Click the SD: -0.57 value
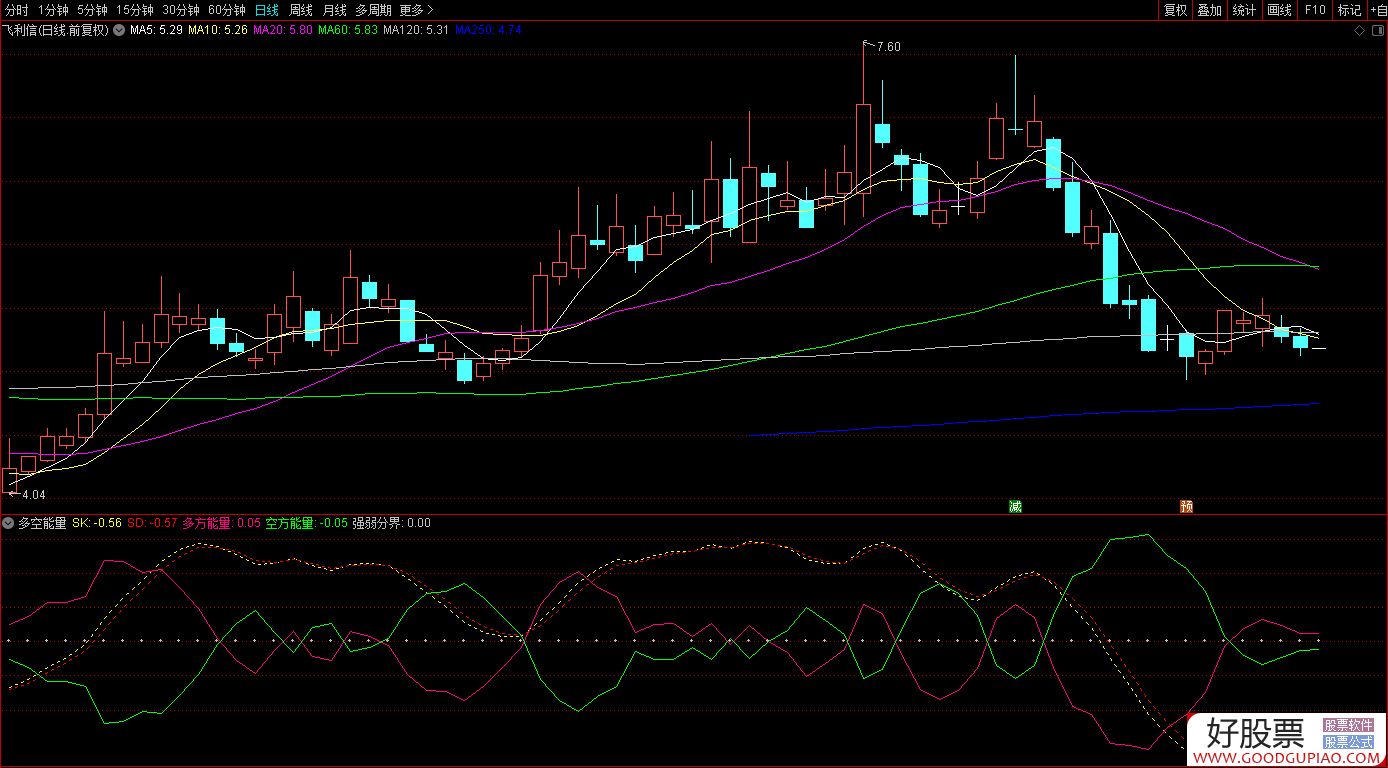The image size is (1388, 768). (x=152, y=523)
